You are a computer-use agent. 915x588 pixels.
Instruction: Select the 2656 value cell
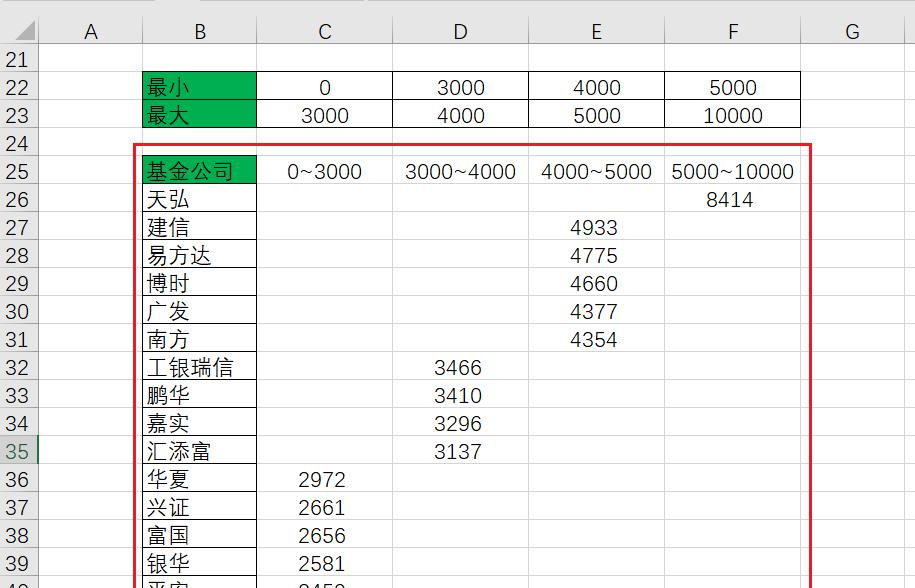tap(324, 534)
